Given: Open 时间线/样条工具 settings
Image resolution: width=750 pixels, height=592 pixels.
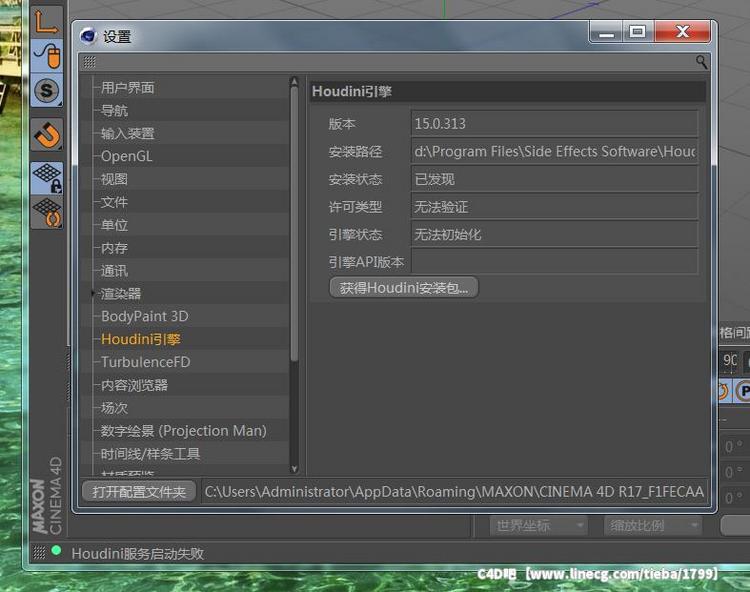Looking at the screenshot, I should (150, 454).
